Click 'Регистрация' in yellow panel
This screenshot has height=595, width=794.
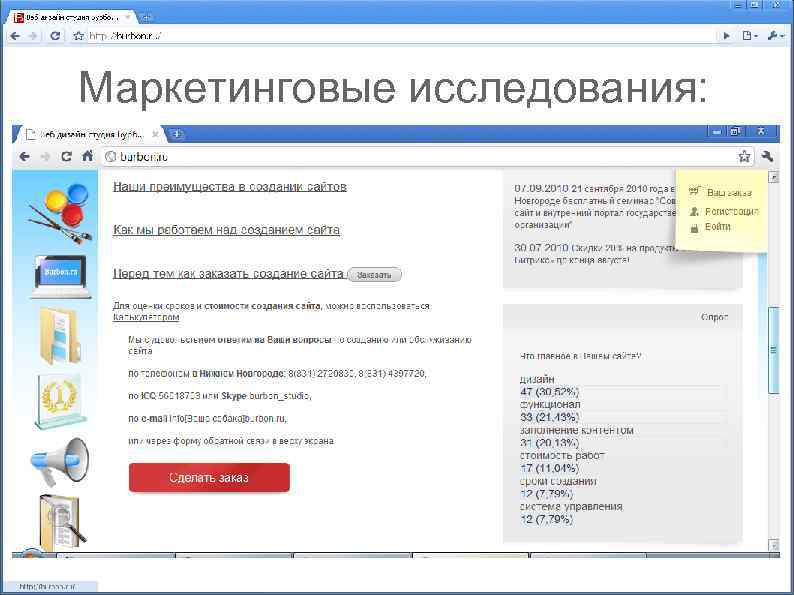tap(732, 212)
